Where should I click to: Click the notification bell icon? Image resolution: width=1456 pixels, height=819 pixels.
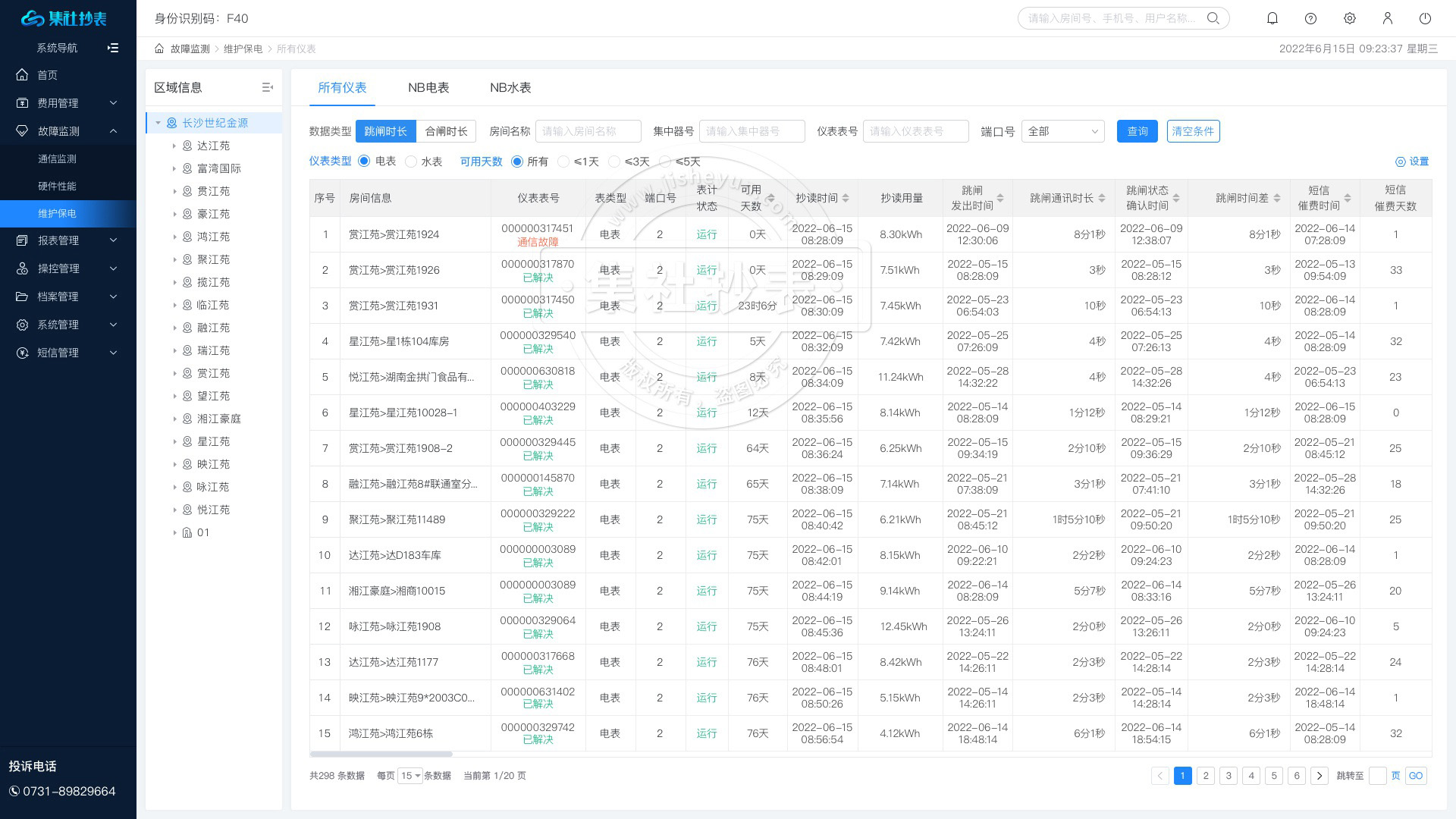1272,18
